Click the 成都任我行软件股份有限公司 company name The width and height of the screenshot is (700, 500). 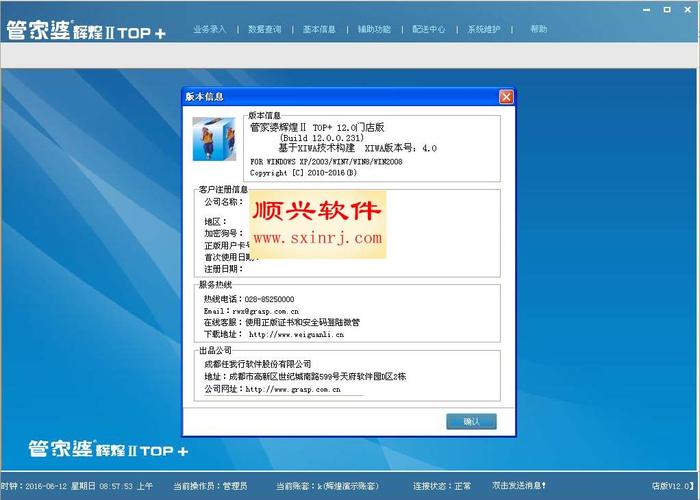coord(258,364)
